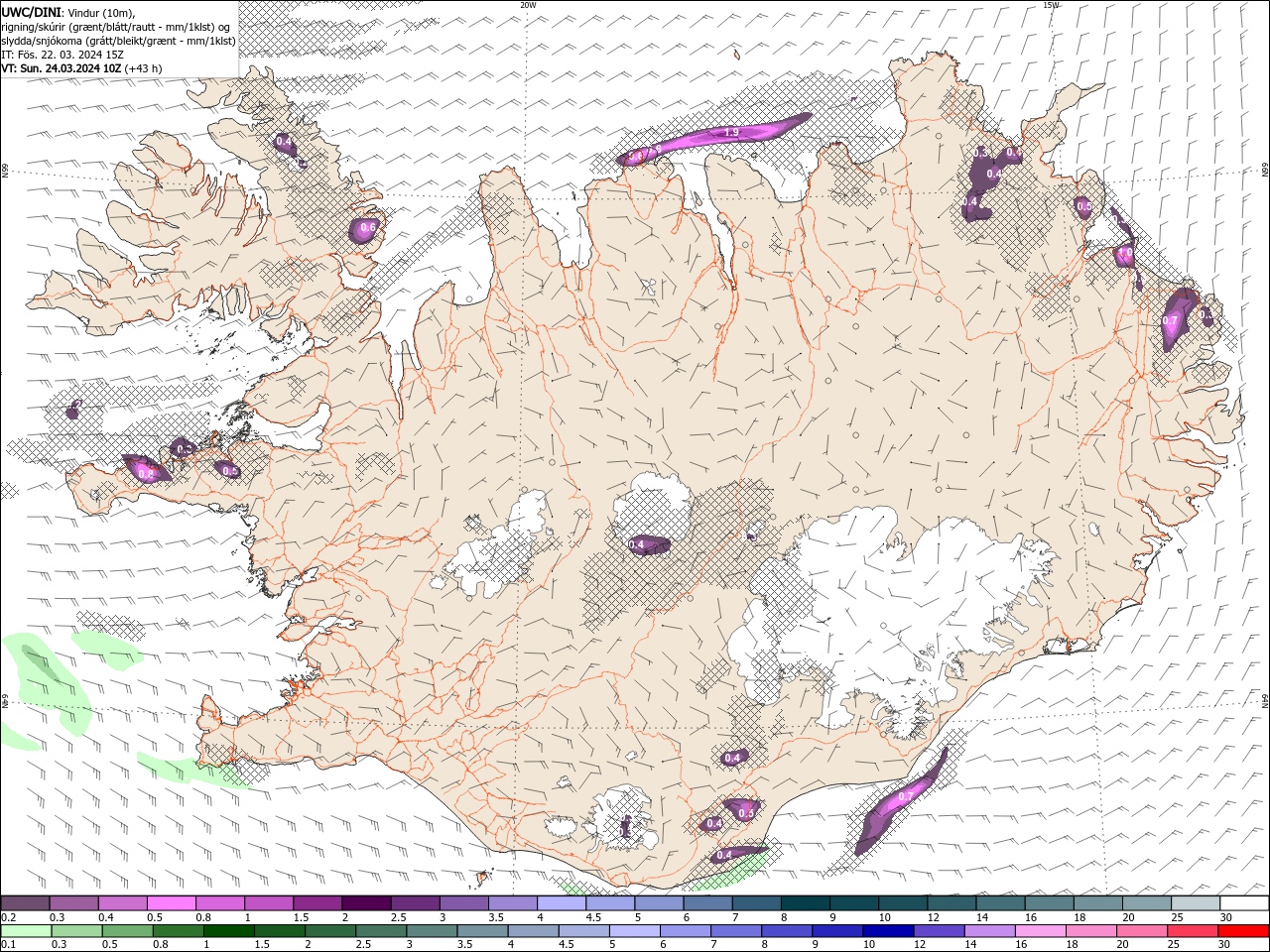Select the 'rigning/skúrir (grænt/blátt/rautt - mm/1klst) og' line
The width and height of the screenshot is (1270, 952).
point(117,27)
